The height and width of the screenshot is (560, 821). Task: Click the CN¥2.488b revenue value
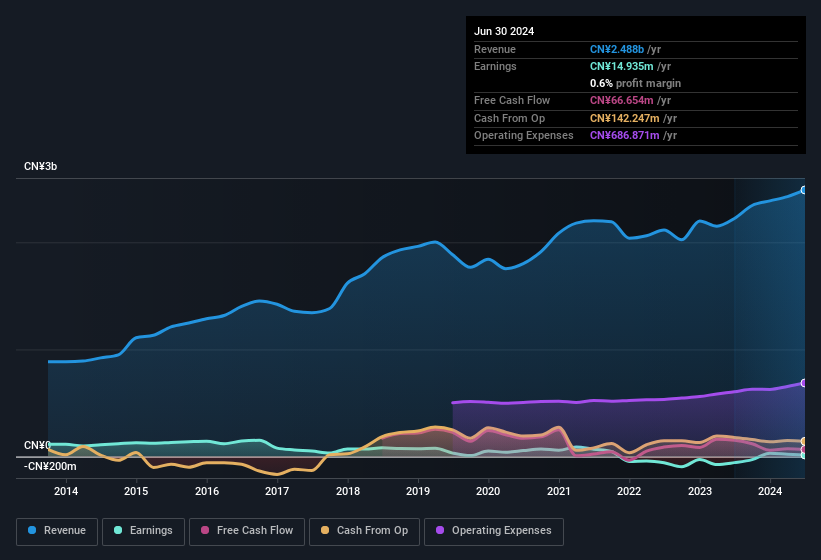(617, 49)
